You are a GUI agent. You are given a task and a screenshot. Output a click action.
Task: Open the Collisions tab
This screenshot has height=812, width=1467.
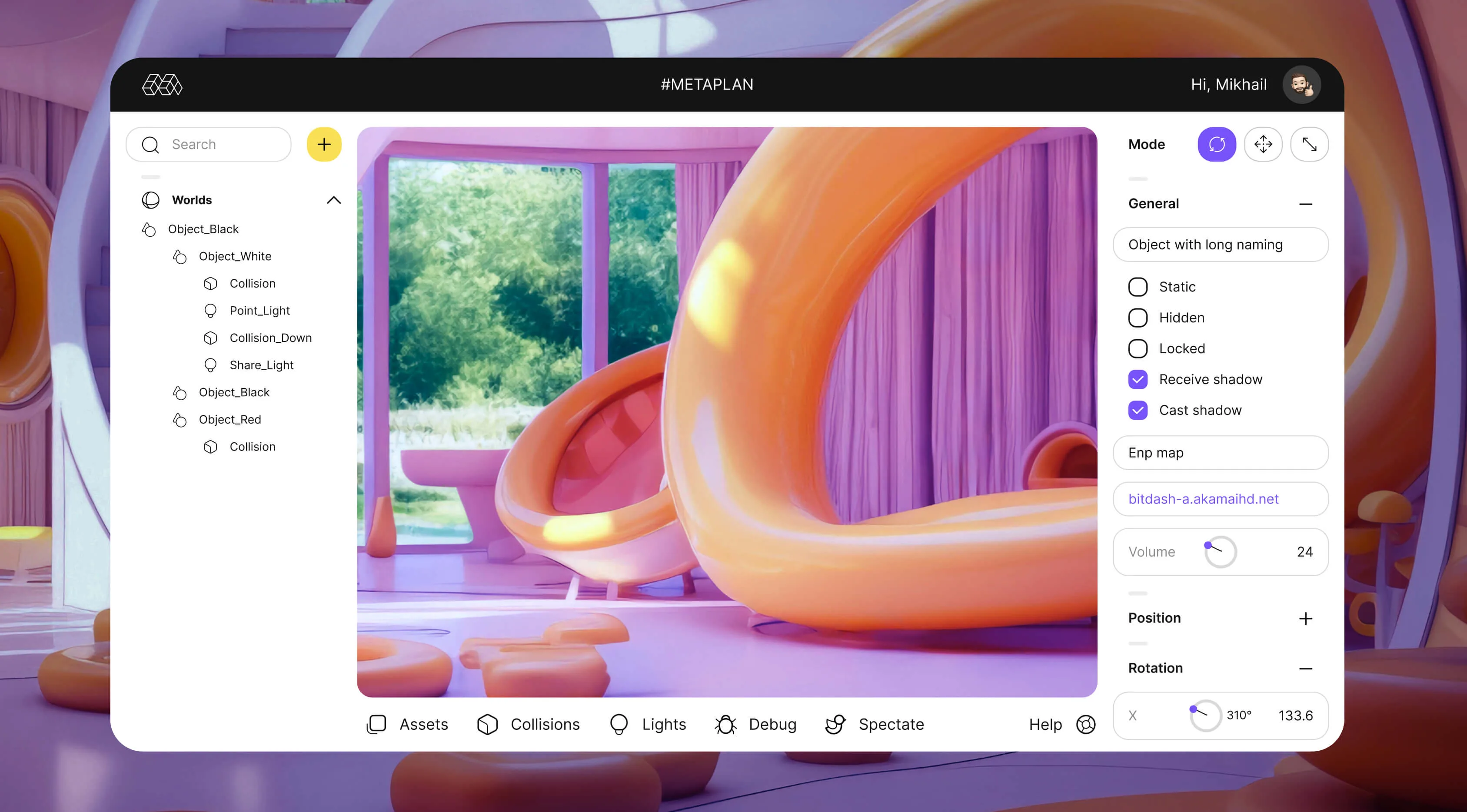[529, 724]
